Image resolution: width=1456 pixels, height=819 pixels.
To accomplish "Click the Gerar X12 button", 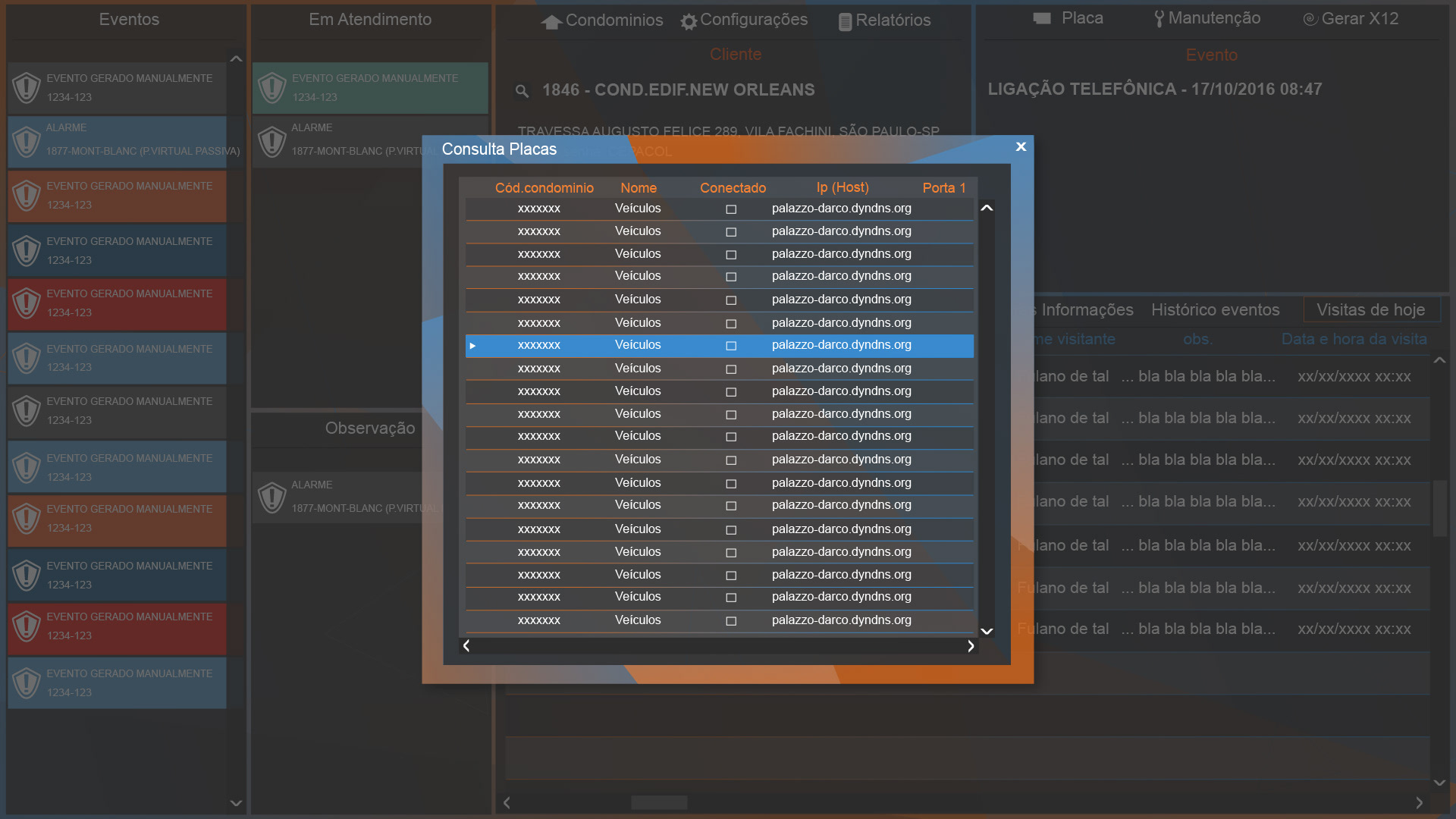I will click(x=1351, y=19).
